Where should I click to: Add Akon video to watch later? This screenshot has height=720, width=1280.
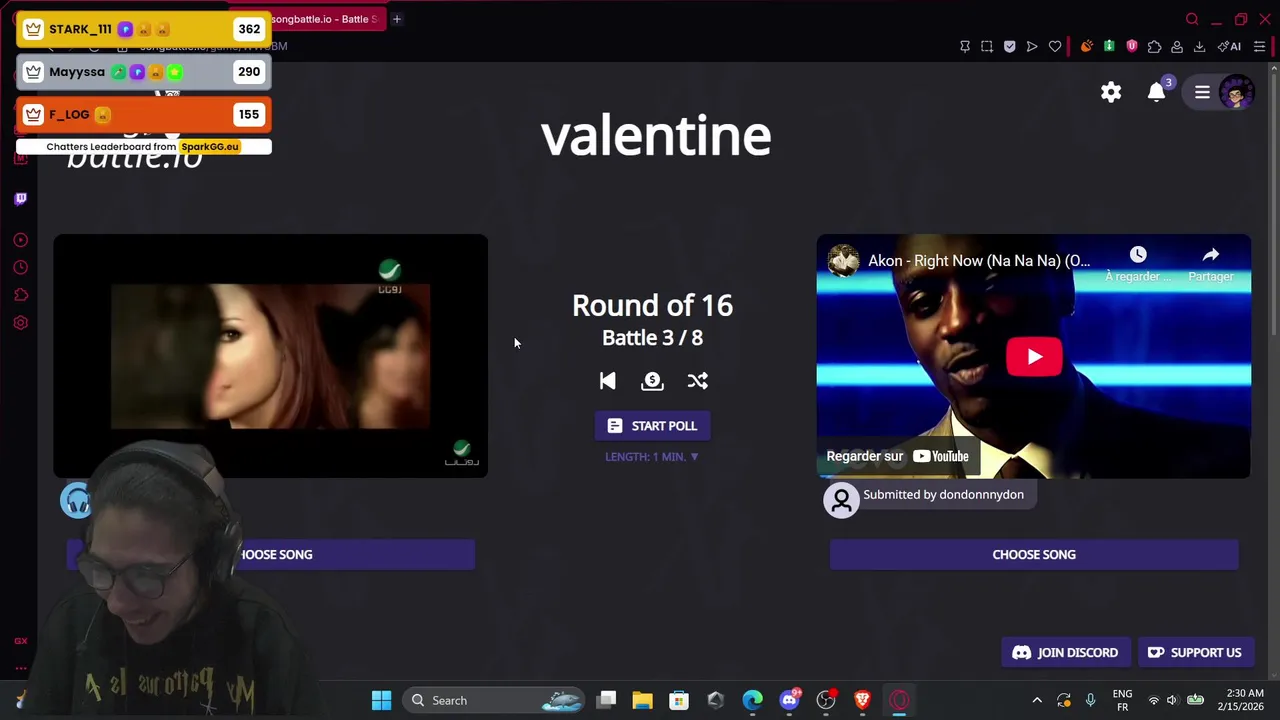click(x=1138, y=264)
